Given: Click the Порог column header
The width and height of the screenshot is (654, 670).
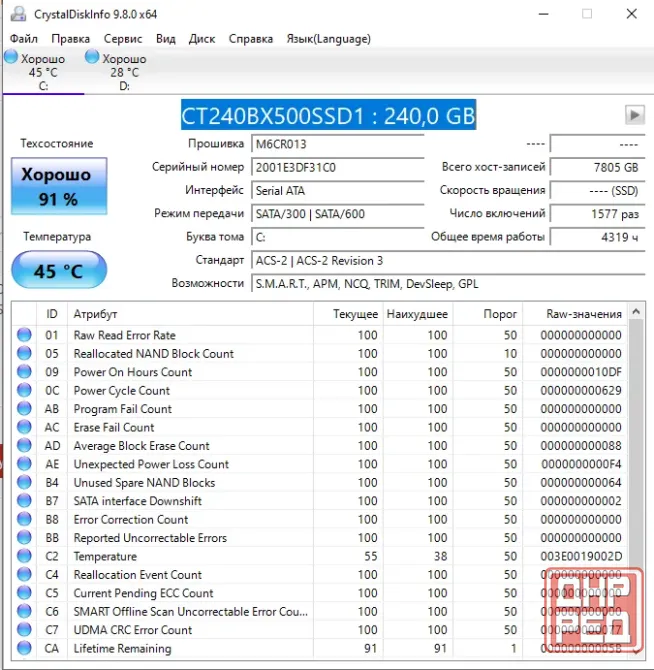Looking at the screenshot, I should click(488, 314).
